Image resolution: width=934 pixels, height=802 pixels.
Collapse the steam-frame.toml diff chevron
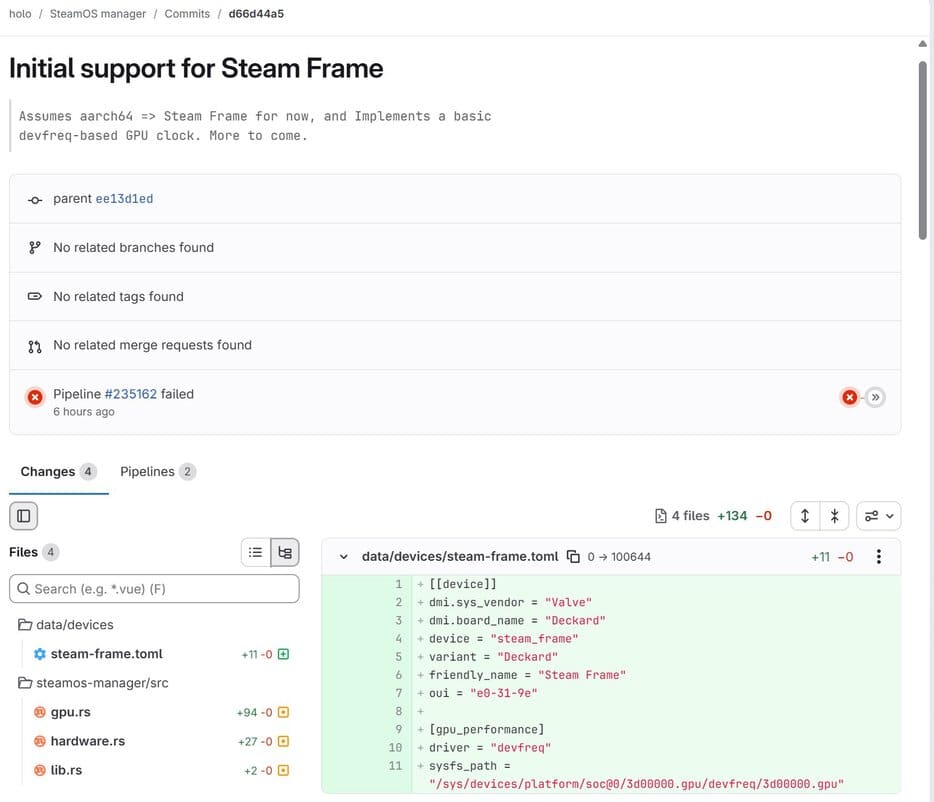point(343,557)
